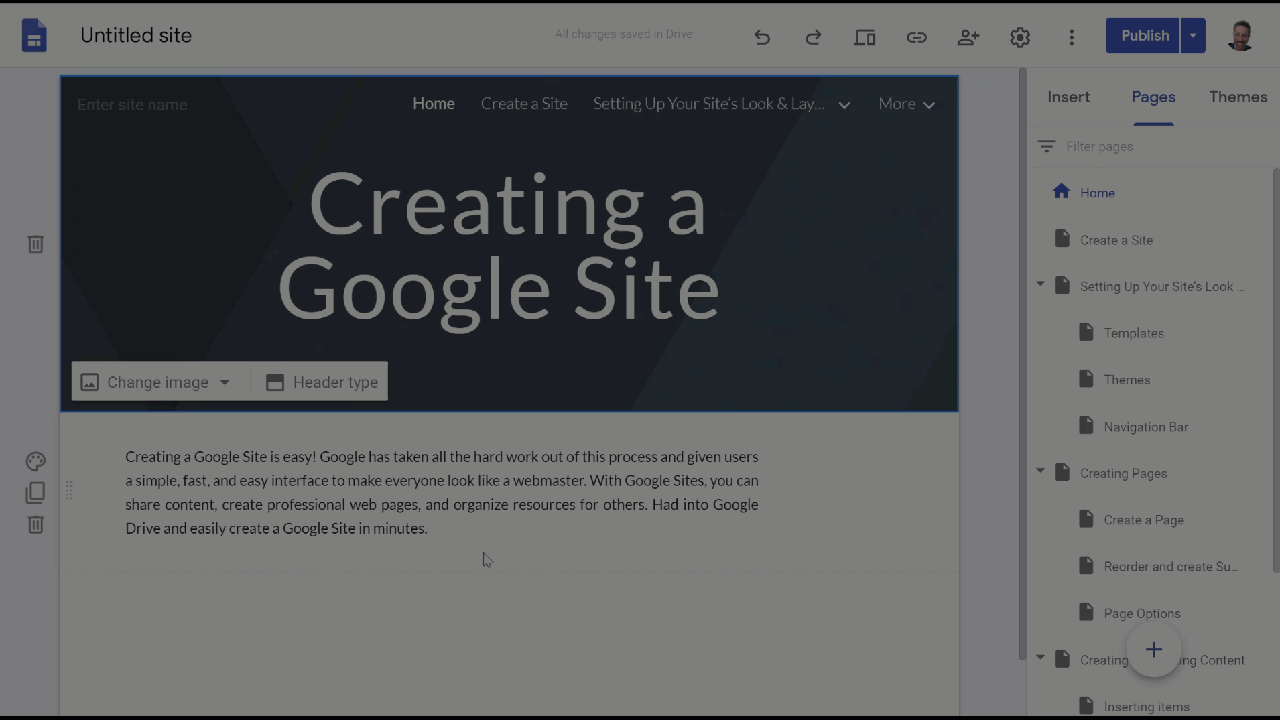Click the Filter pages icon

(1046, 146)
